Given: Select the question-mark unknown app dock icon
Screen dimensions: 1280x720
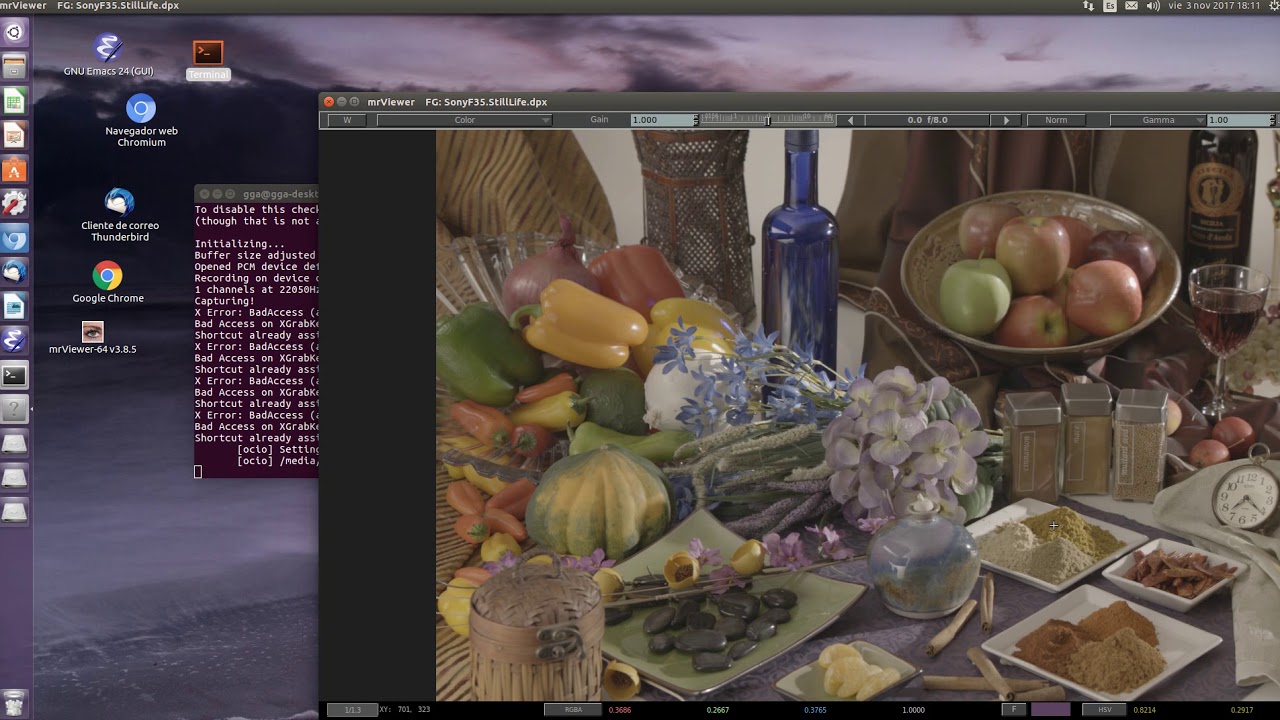Looking at the screenshot, I should tap(14, 409).
